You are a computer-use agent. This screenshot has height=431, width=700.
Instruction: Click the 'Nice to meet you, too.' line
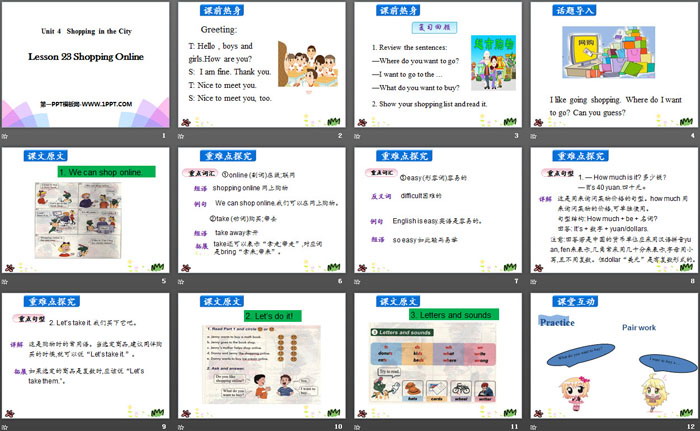(x=230, y=98)
